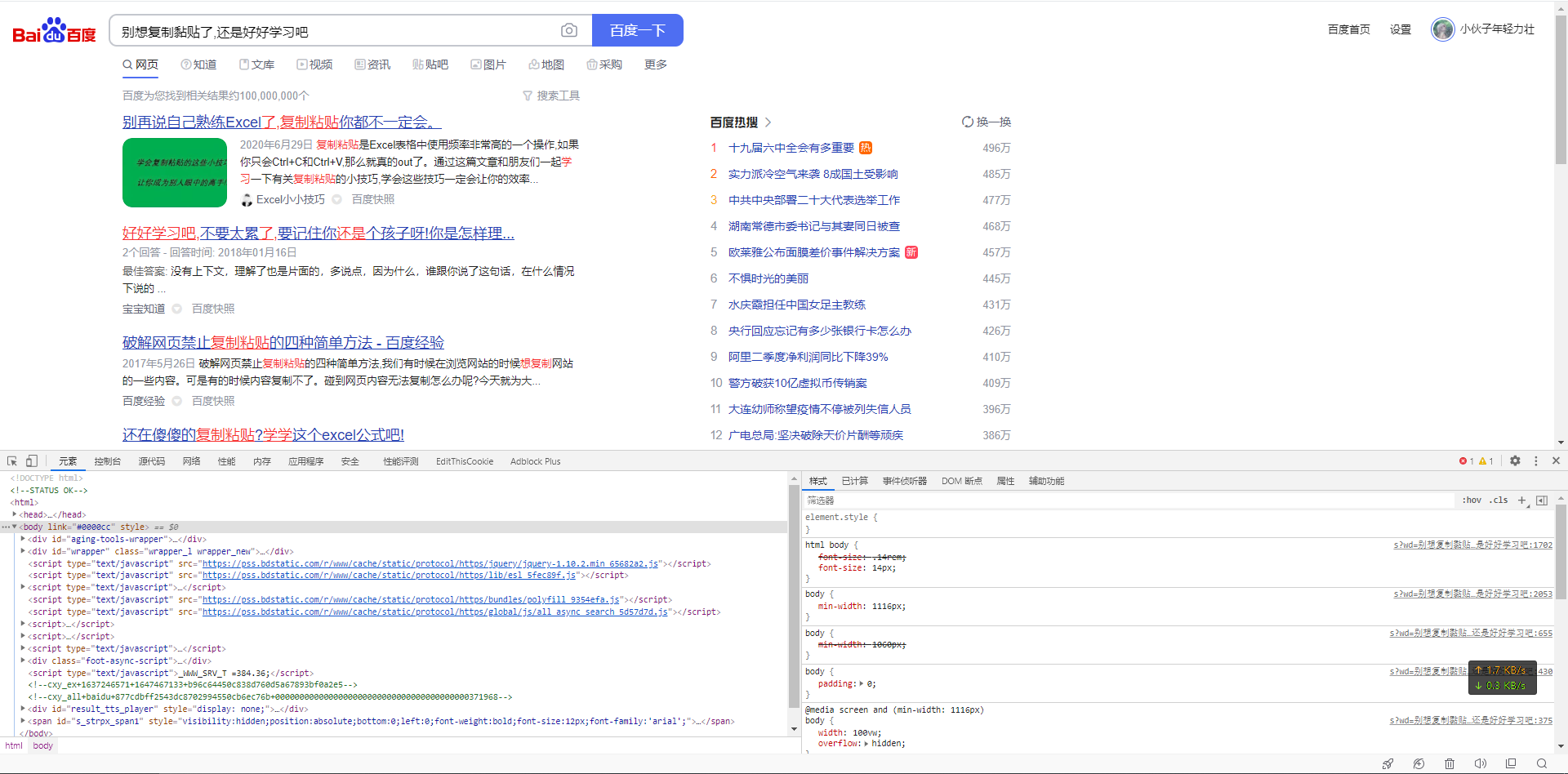Screen dimensions: 1568x774
Task: Open 搜索工具 filter
Action: pyautogui.click(x=551, y=96)
